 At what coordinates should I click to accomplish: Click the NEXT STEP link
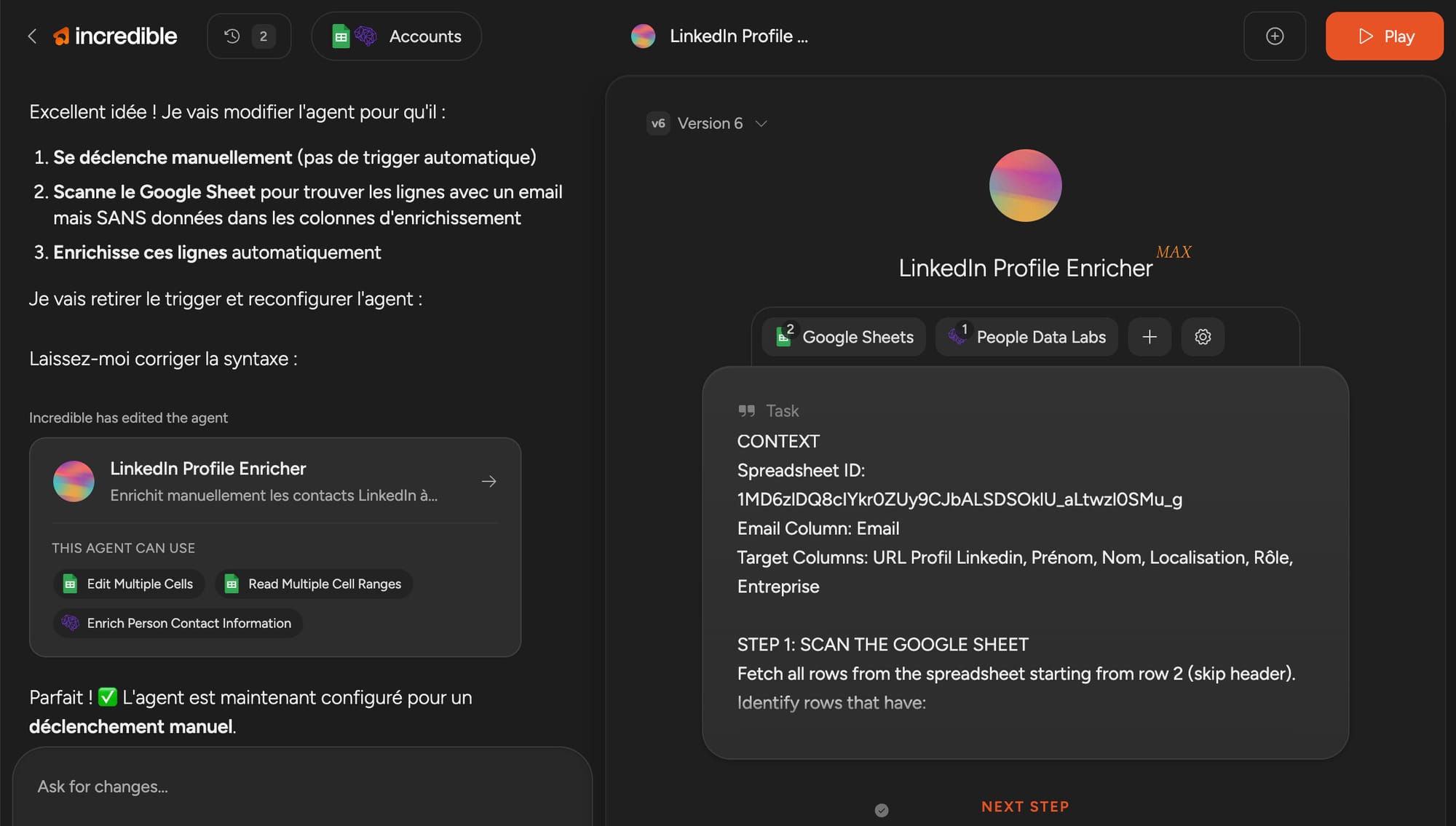1025,806
